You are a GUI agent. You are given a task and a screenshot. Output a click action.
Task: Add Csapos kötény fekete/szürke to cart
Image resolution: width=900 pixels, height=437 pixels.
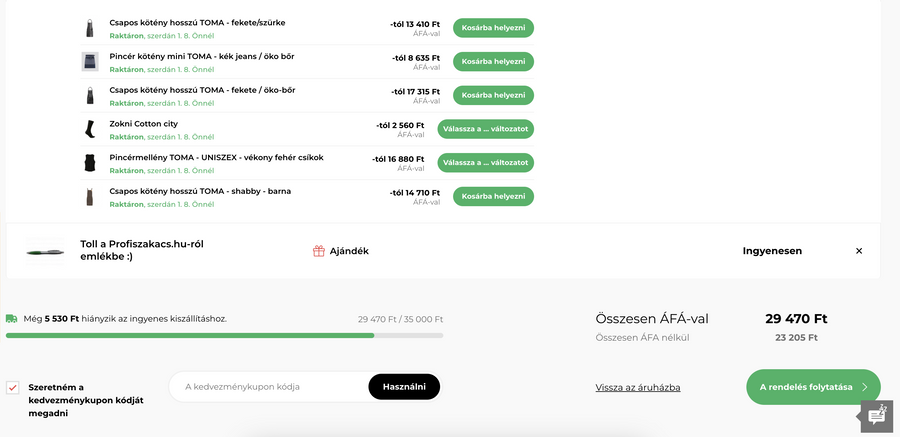(493, 28)
